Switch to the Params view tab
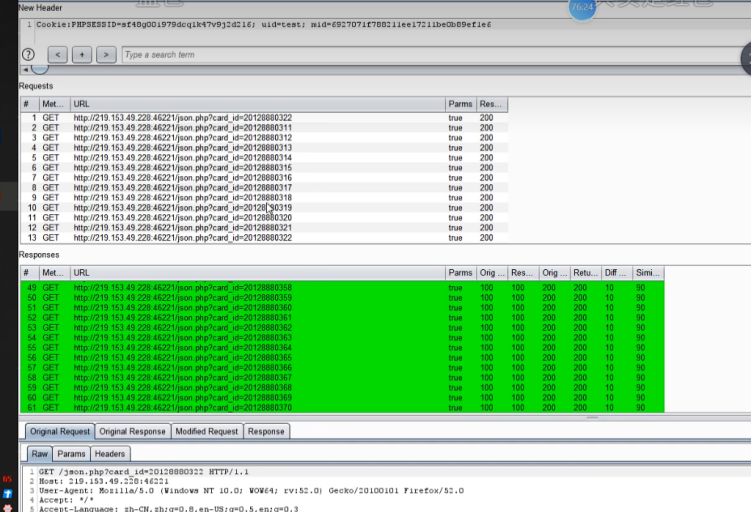Viewport: 752px width, 512px height. point(71,454)
